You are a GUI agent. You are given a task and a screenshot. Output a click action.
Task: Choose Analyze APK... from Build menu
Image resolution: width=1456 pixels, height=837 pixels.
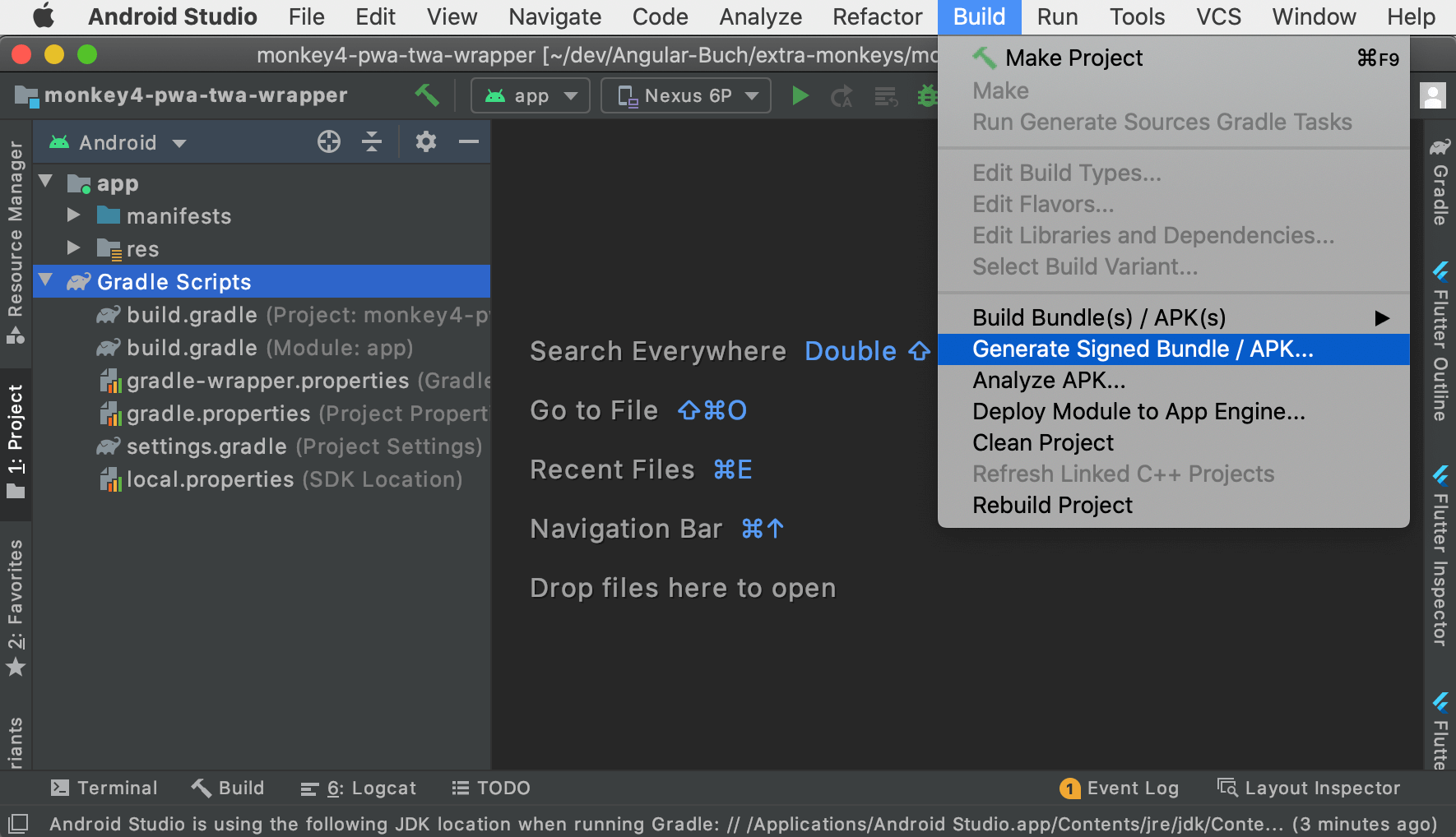1174,380
